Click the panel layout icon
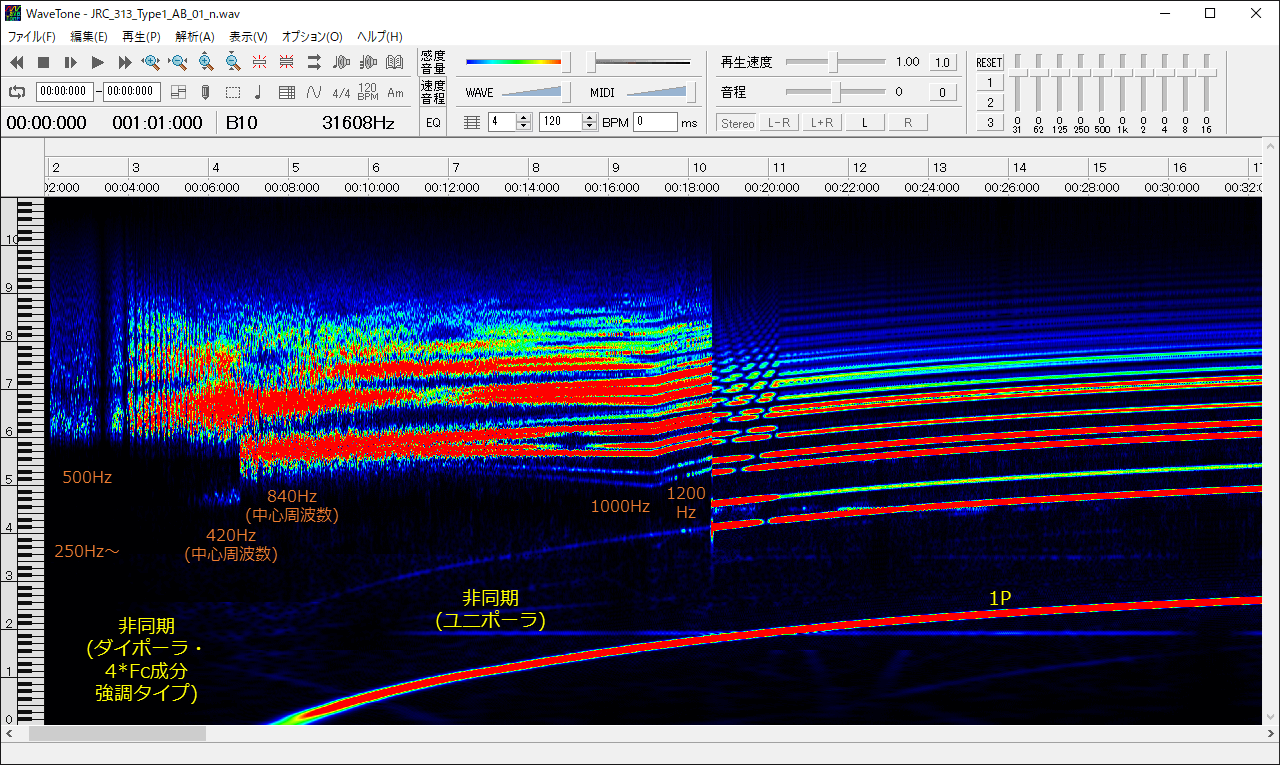The image size is (1280, 765). (x=179, y=92)
